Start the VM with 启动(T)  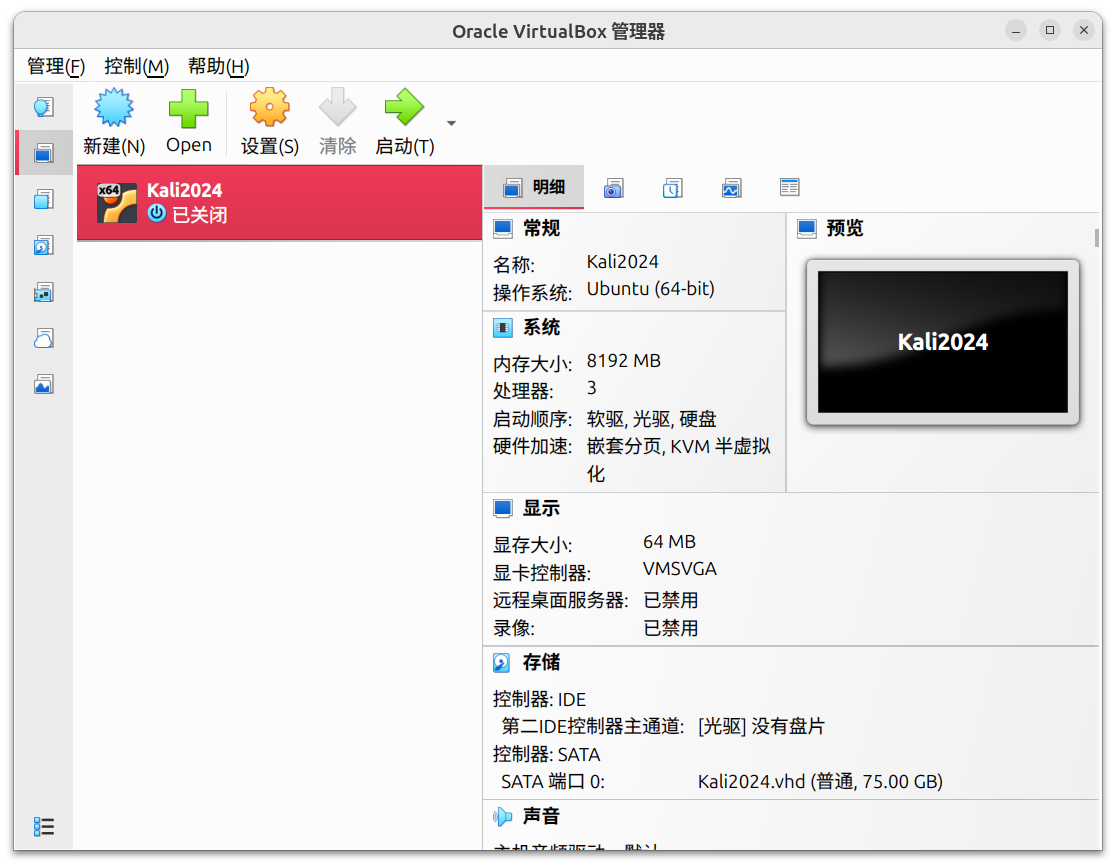click(x=404, y=122)
